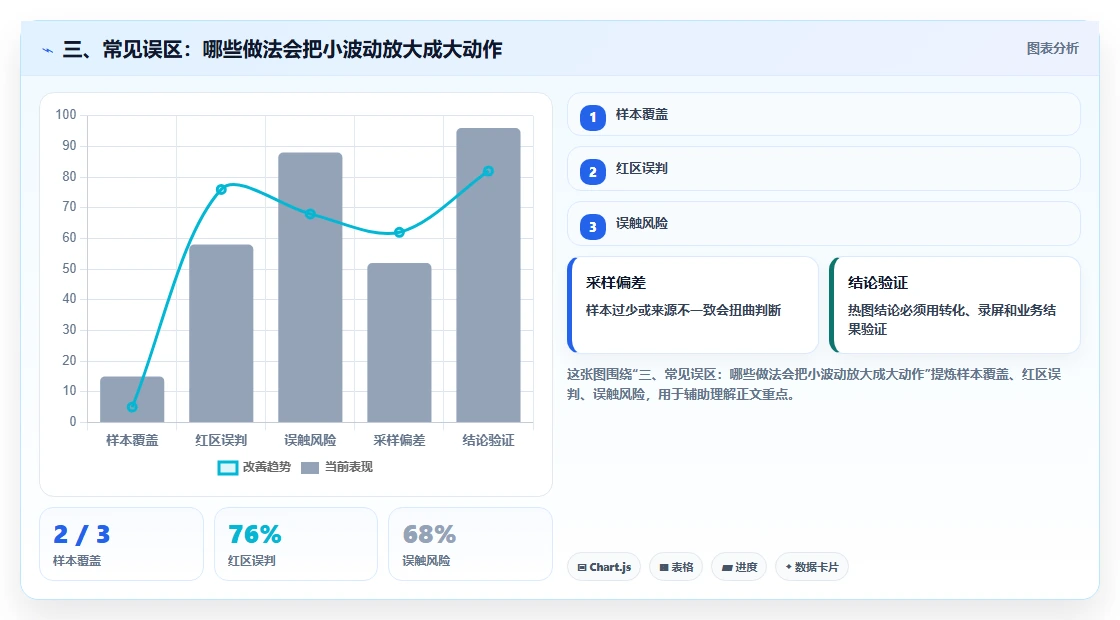Click the 采样偏差 bar in the chart
Image resolution: width=1120 pixels, height=620 pixels.
[x=399, y=343]
